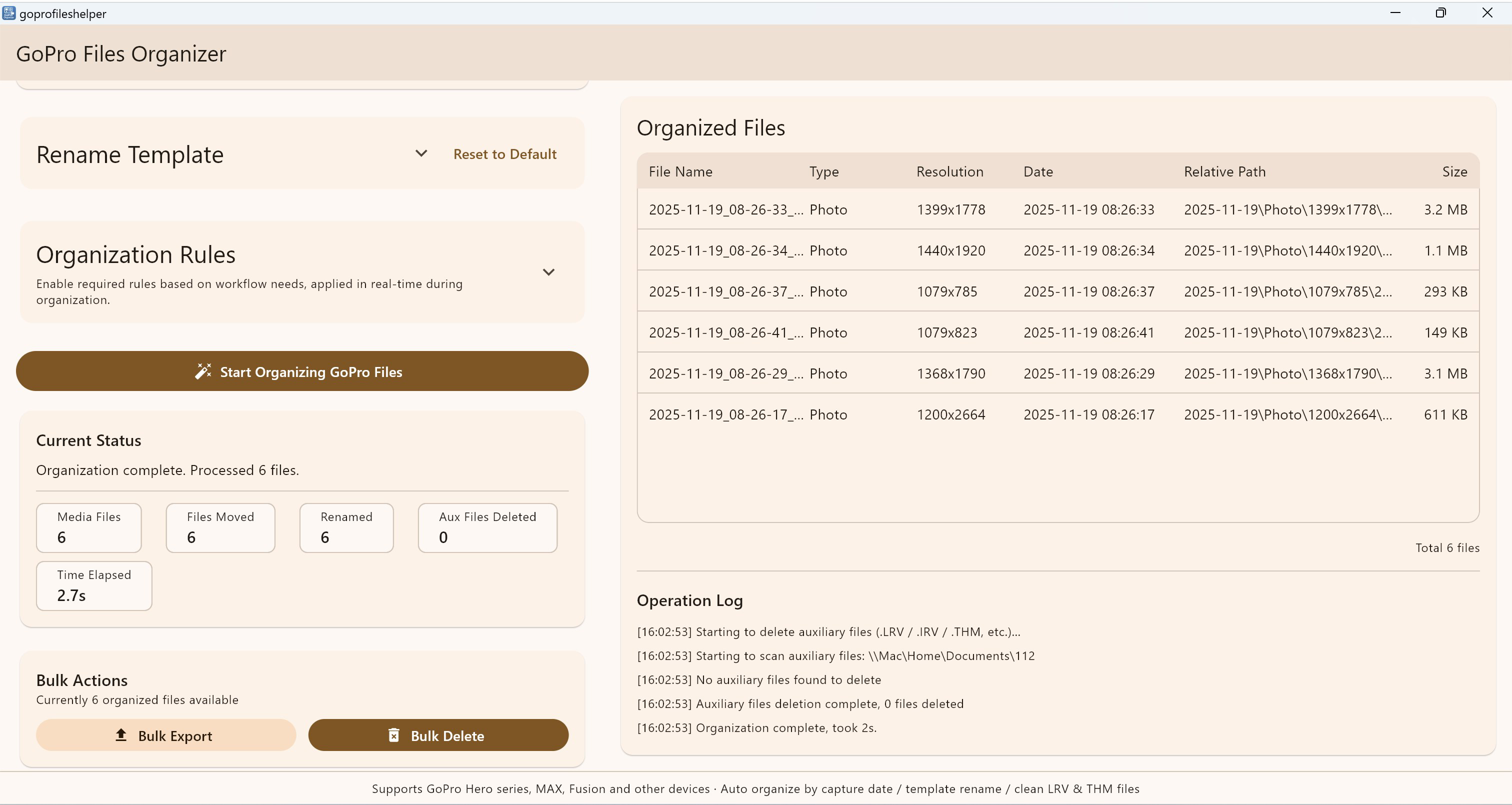Click the 'No auxiliary files found' log entry

coord(759,679)
